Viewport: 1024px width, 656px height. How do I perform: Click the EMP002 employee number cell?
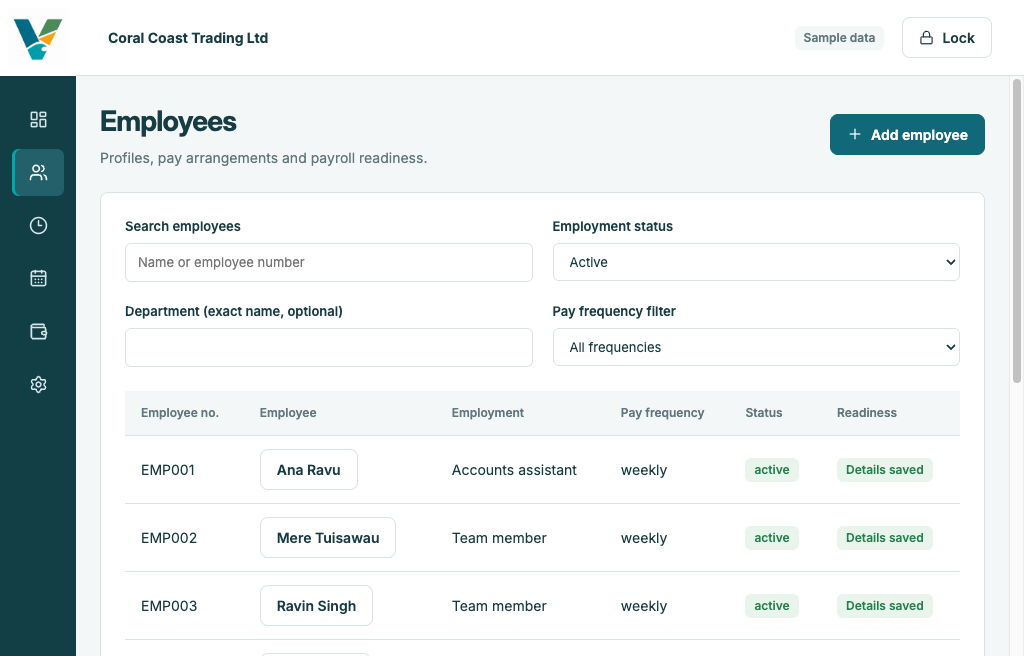pyautogui.click(x=169, y=538)
